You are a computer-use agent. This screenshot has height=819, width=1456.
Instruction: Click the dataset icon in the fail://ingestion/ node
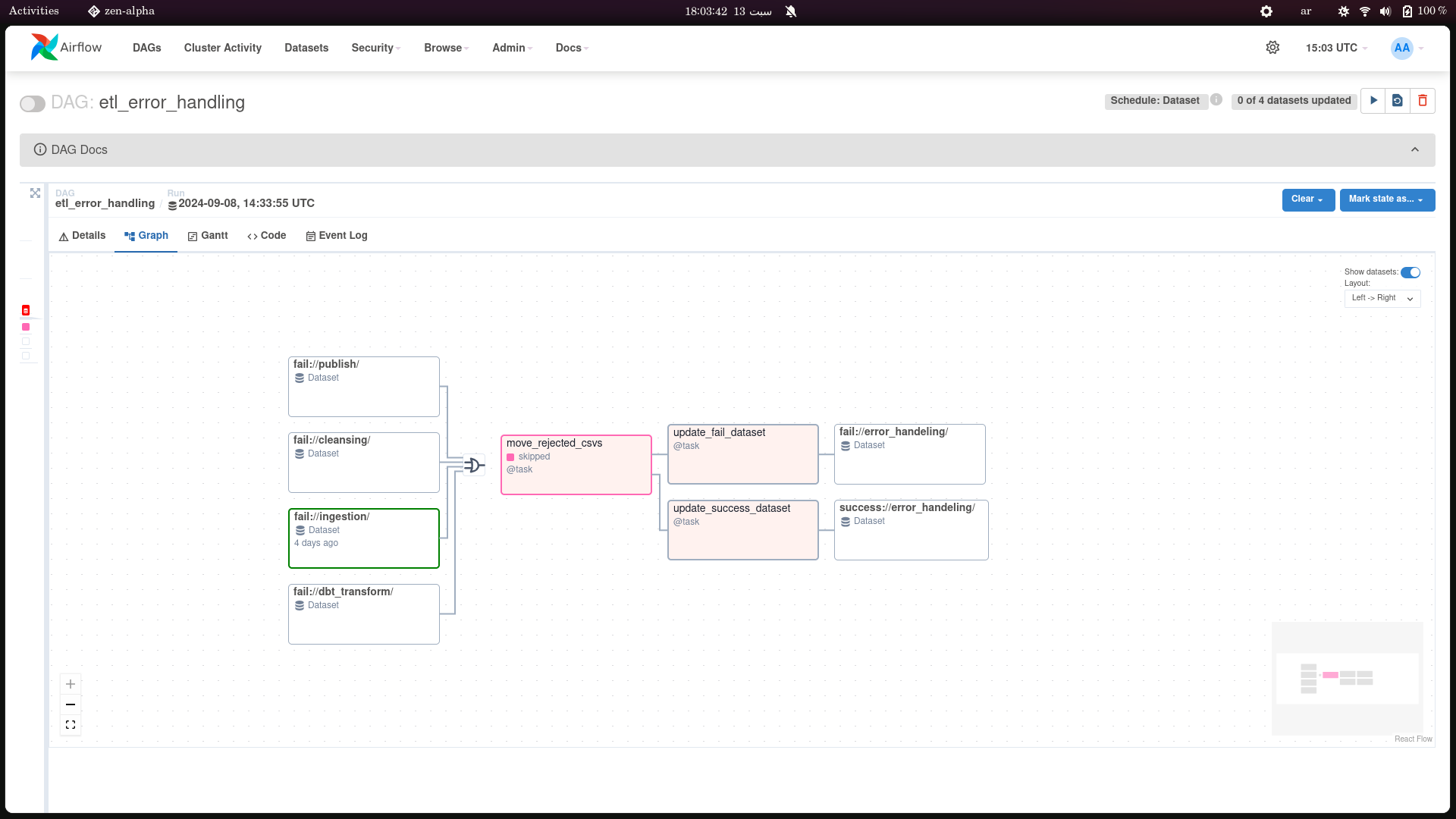coord(300,530)
